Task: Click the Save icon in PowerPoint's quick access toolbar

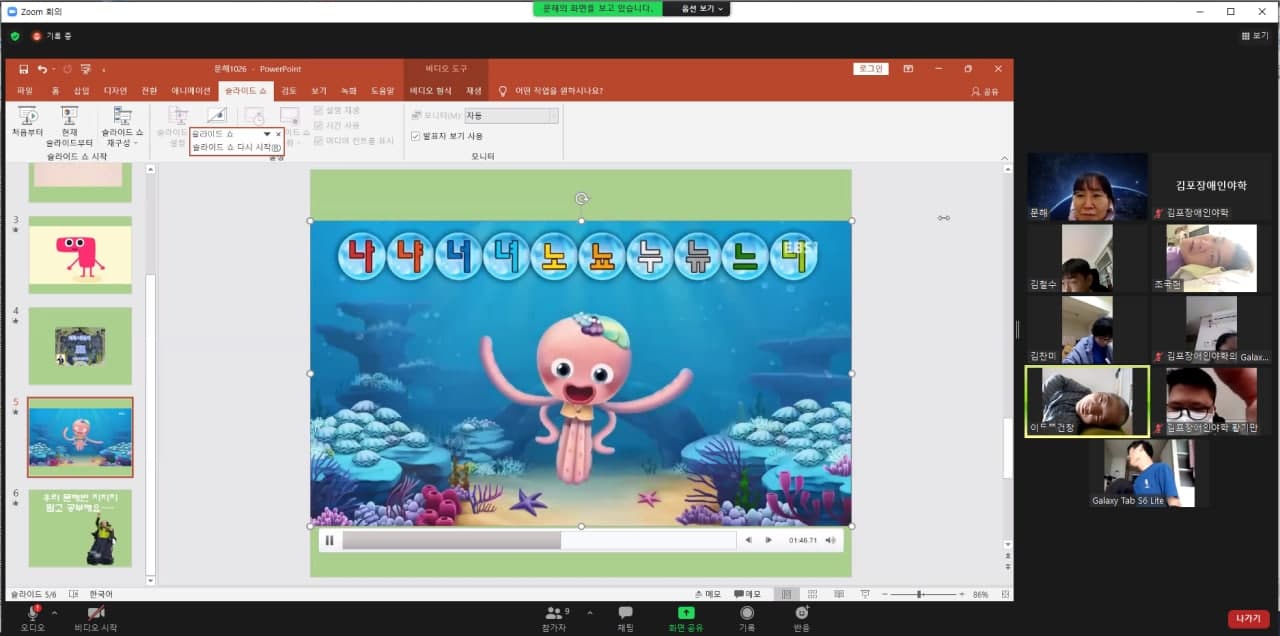Action: click(x=24, y=69)
